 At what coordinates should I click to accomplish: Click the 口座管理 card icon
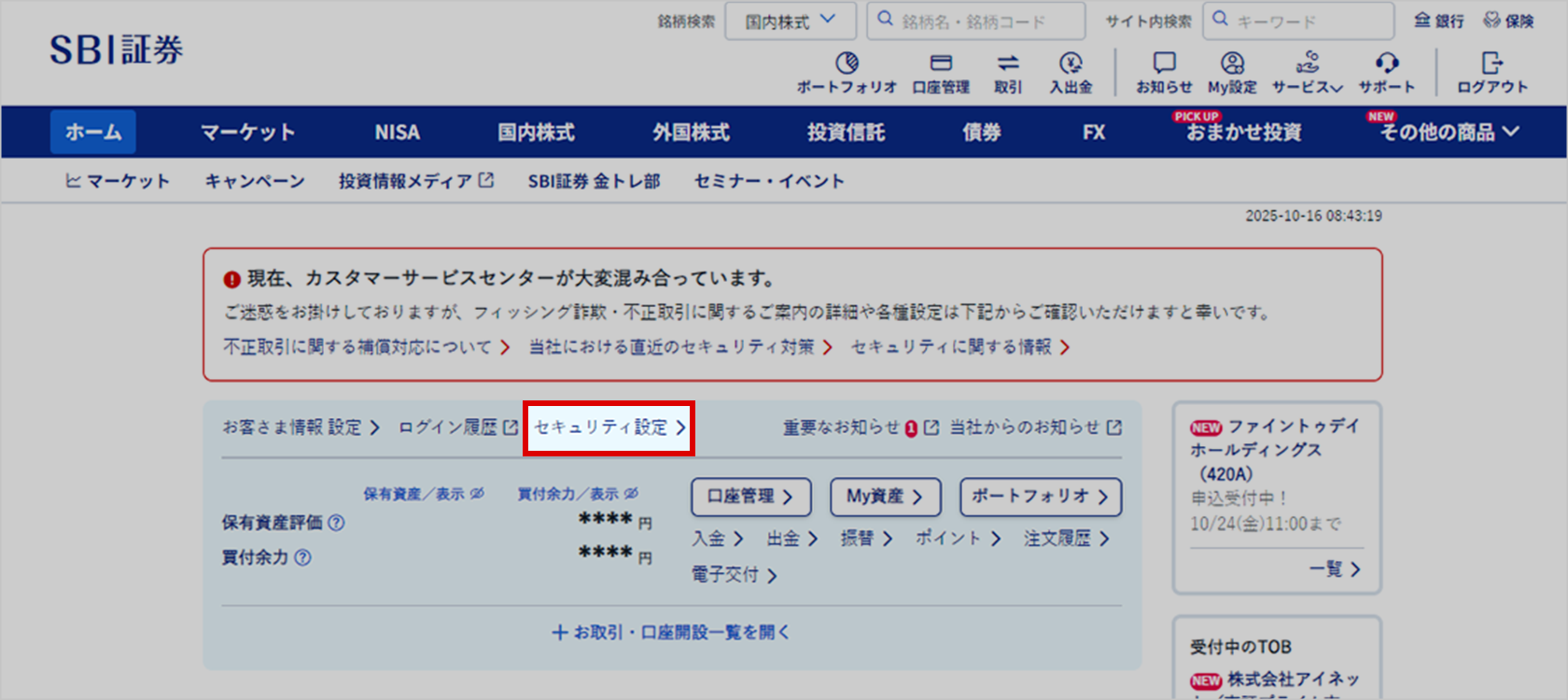point(941,63)
